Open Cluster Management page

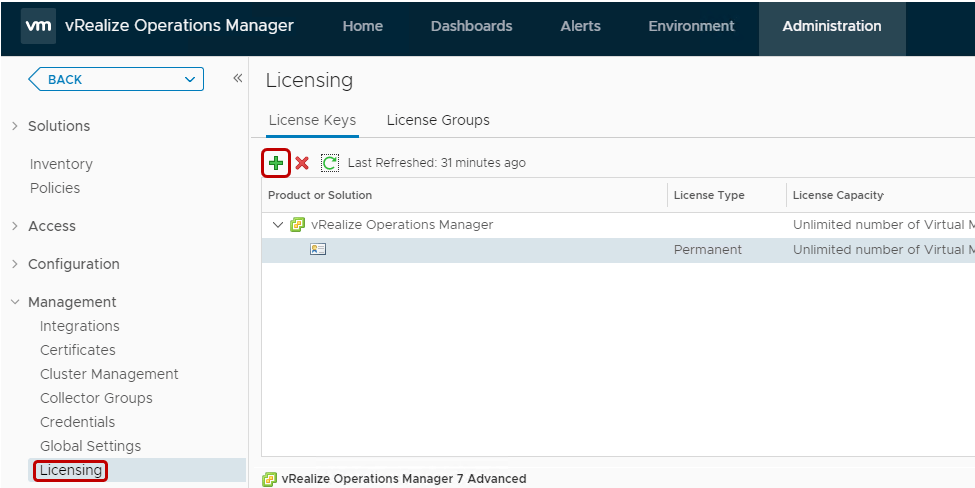(109, 374)
